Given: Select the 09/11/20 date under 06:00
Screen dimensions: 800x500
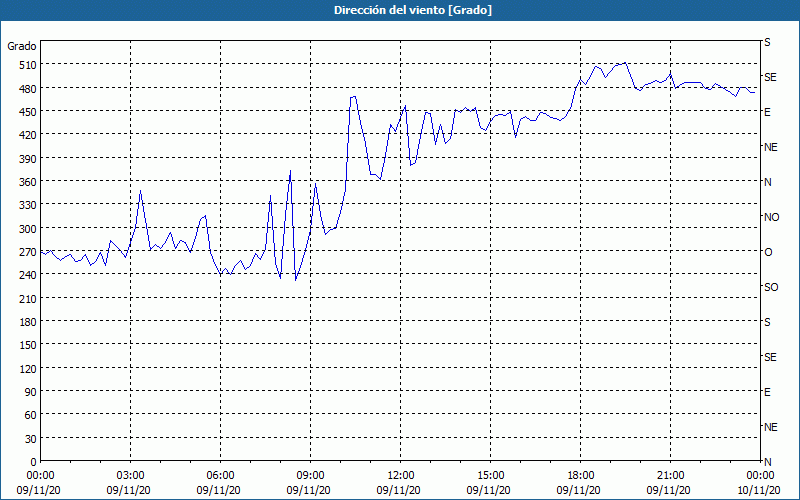Looking at the screenshot, I should tap(218, 490).
